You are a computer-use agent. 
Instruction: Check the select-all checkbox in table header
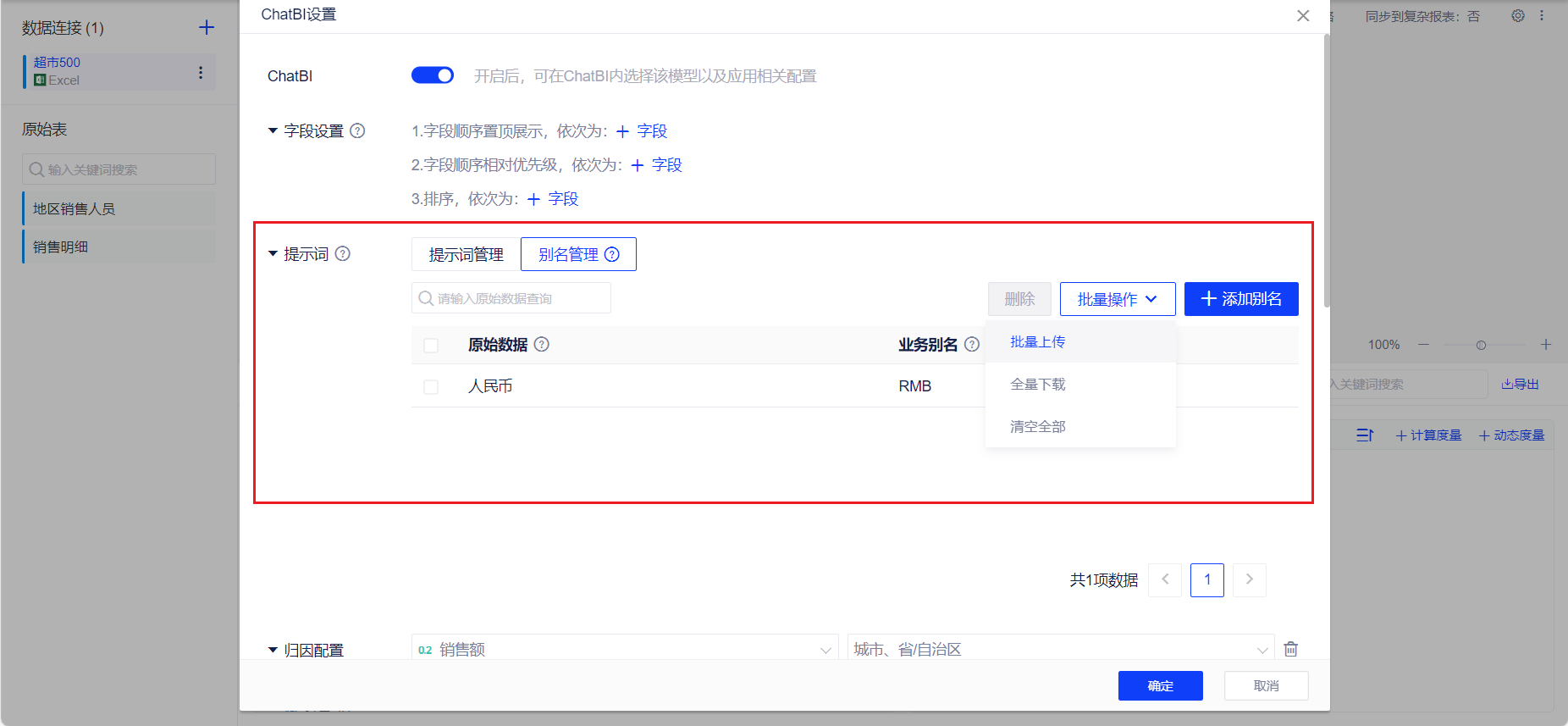[x=431, y=346]
